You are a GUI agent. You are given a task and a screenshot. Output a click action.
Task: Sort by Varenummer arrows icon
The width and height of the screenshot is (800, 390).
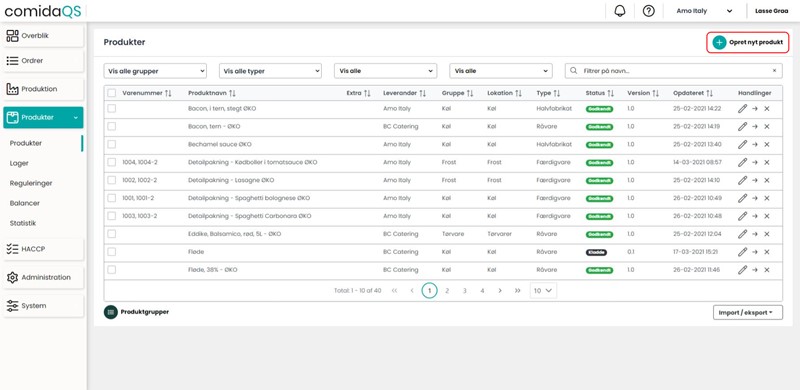(168, 93)
